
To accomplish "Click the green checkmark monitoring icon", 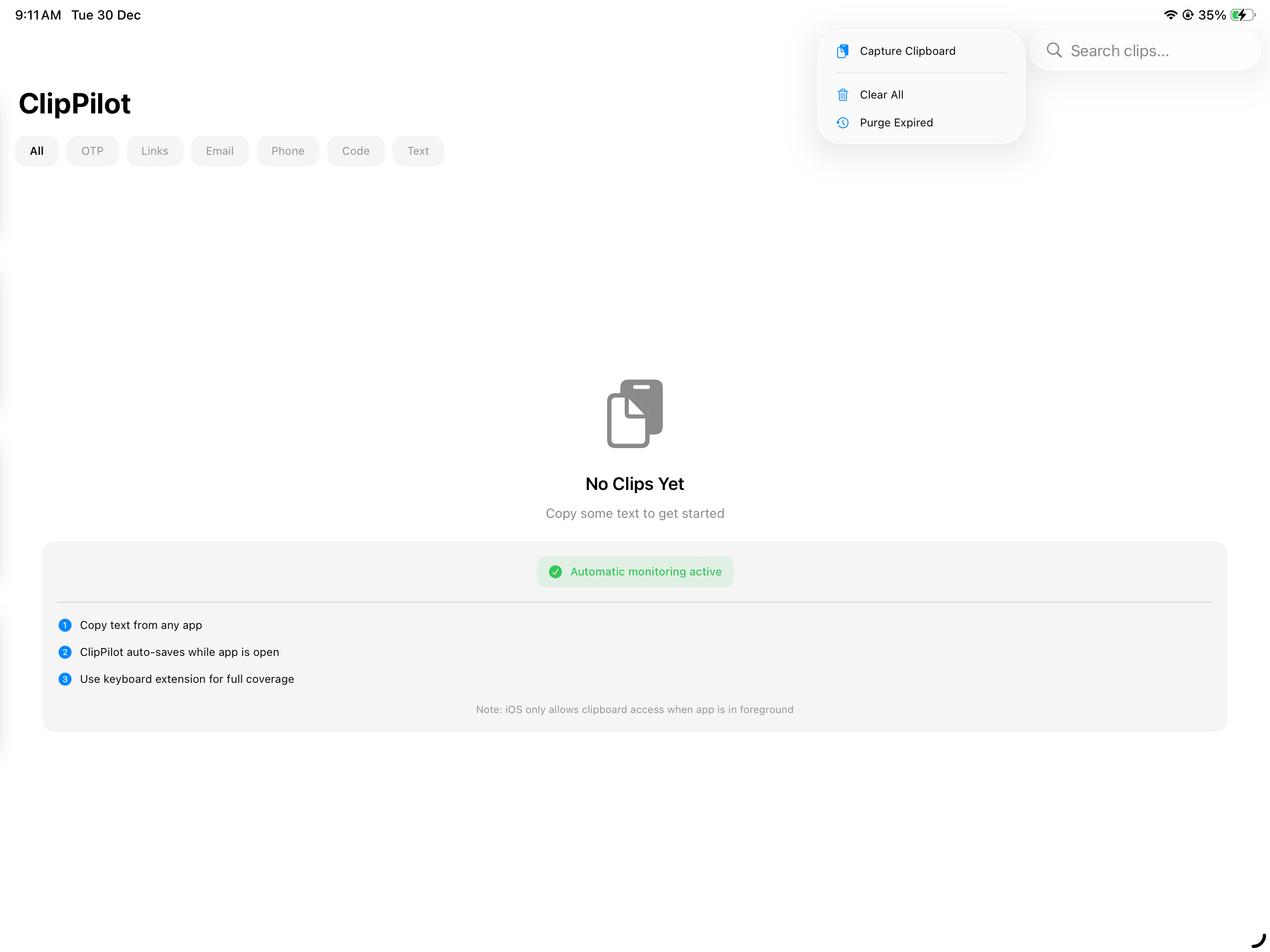I will pos(555,571).
